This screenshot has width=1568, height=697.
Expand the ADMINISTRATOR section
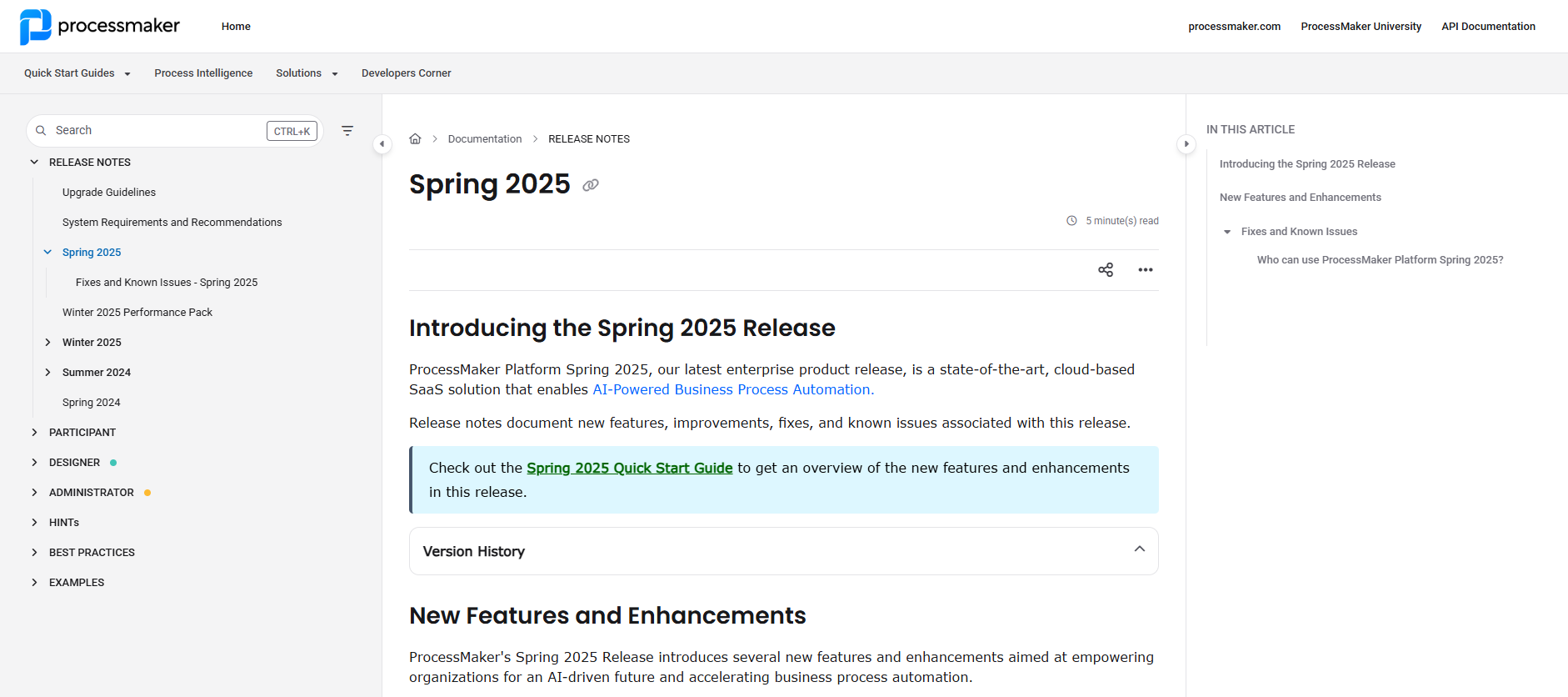tap(34, 493)
